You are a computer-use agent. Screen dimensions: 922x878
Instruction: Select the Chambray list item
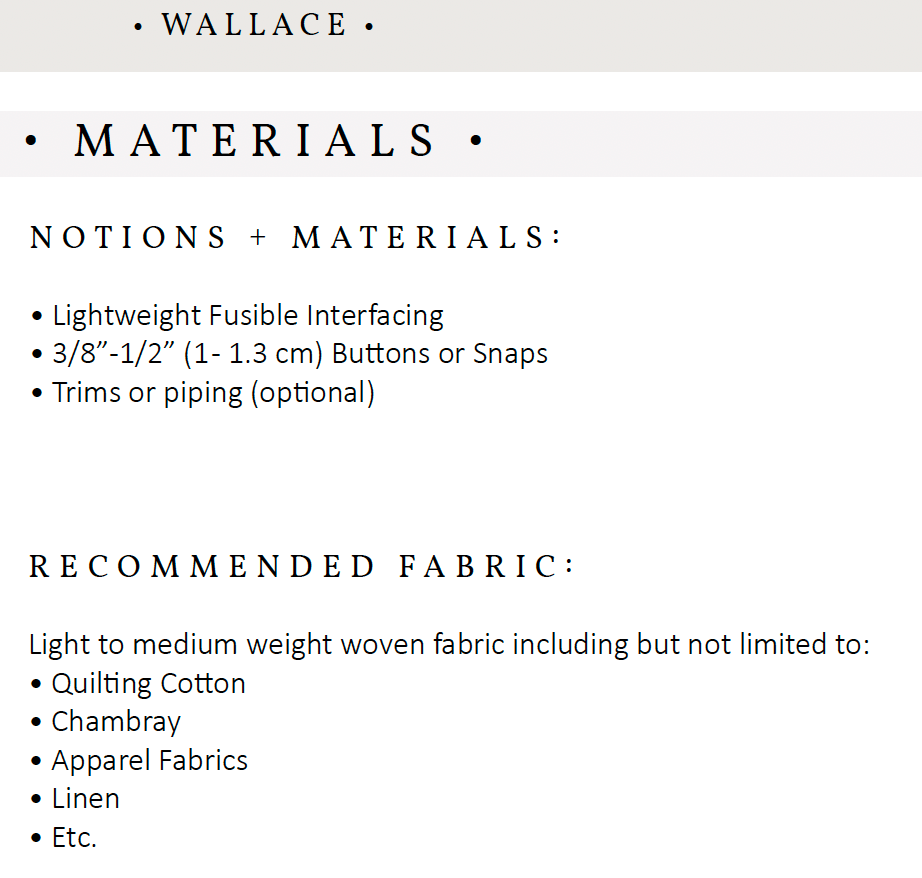pos(116,722)
